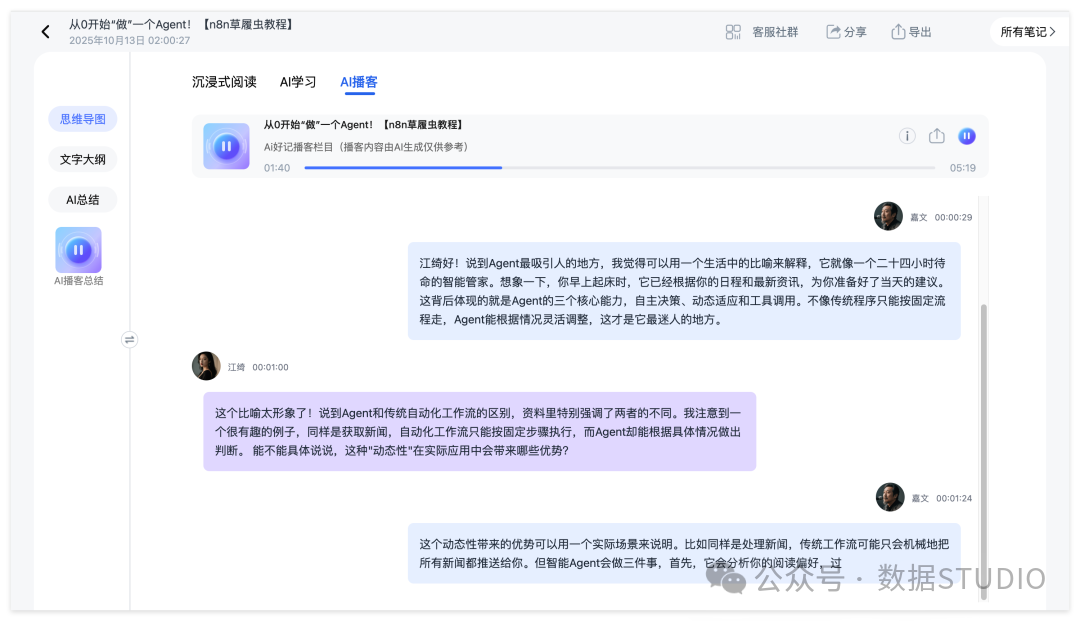Click 嘉文's avatar at 00:00:29
Screen dimensions: 1080x621
(x=889, y=216)
